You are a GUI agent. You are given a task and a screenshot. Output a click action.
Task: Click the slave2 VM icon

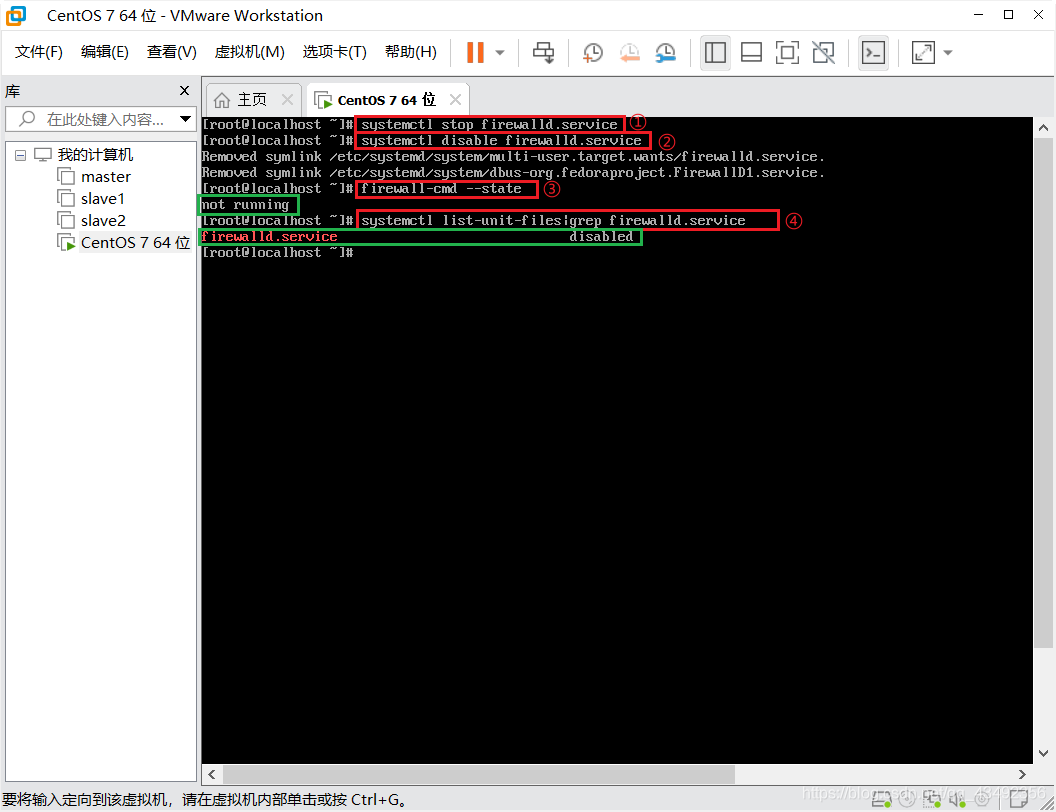[x=66, y=220]
